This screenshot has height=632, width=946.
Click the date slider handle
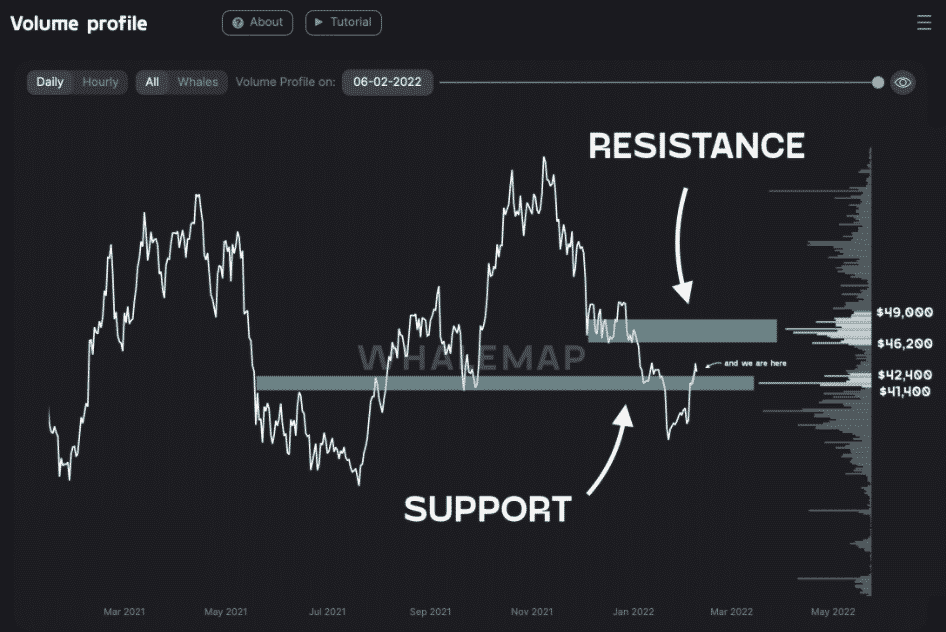click(x=878, y=82)
